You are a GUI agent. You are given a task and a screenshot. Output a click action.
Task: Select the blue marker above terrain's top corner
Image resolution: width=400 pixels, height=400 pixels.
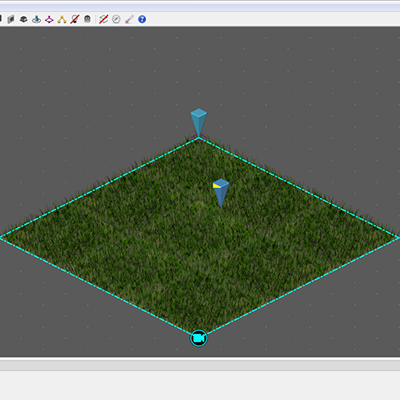[199, 122]
